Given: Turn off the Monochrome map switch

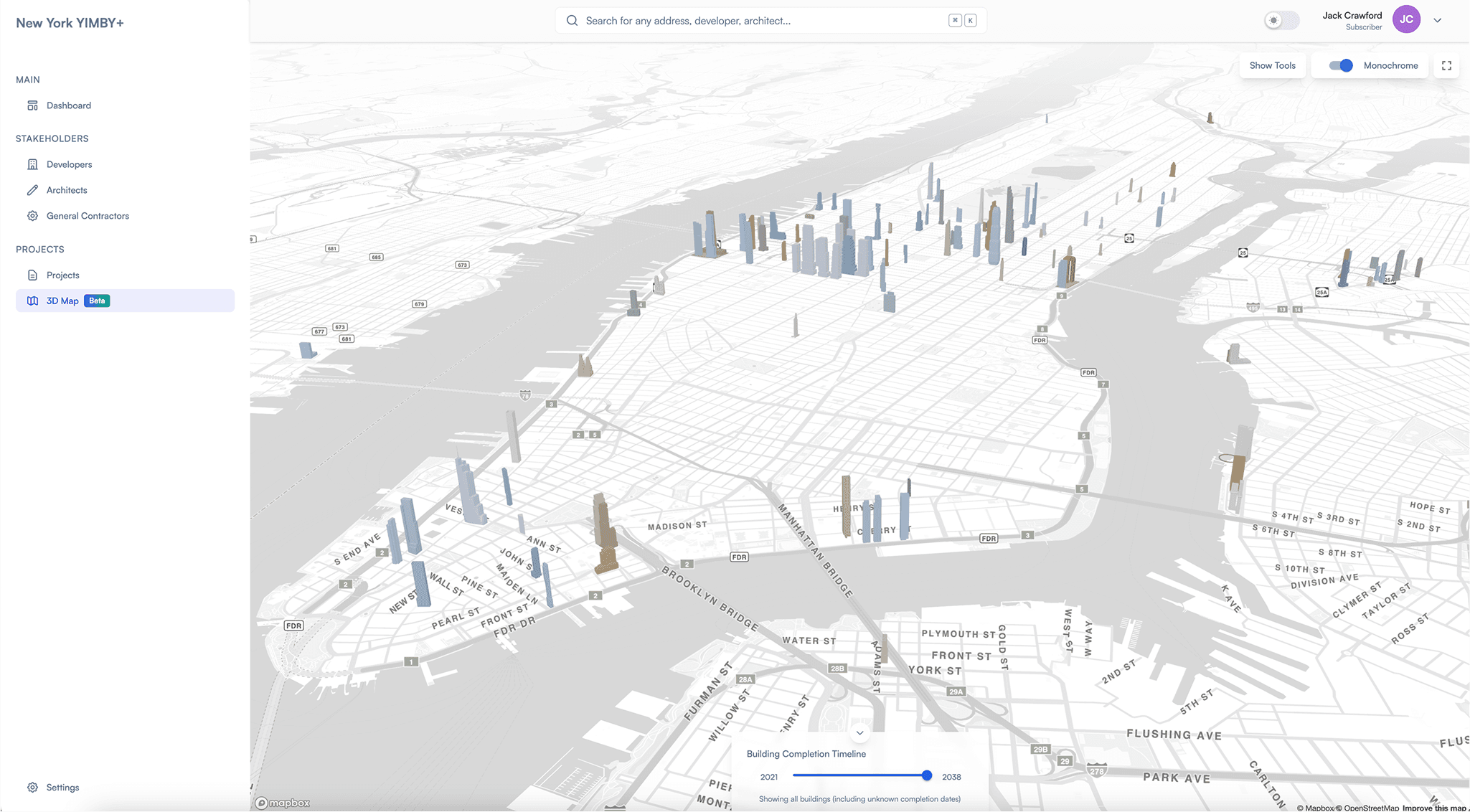Looking at the screenshot, I should coord(1340,66).
